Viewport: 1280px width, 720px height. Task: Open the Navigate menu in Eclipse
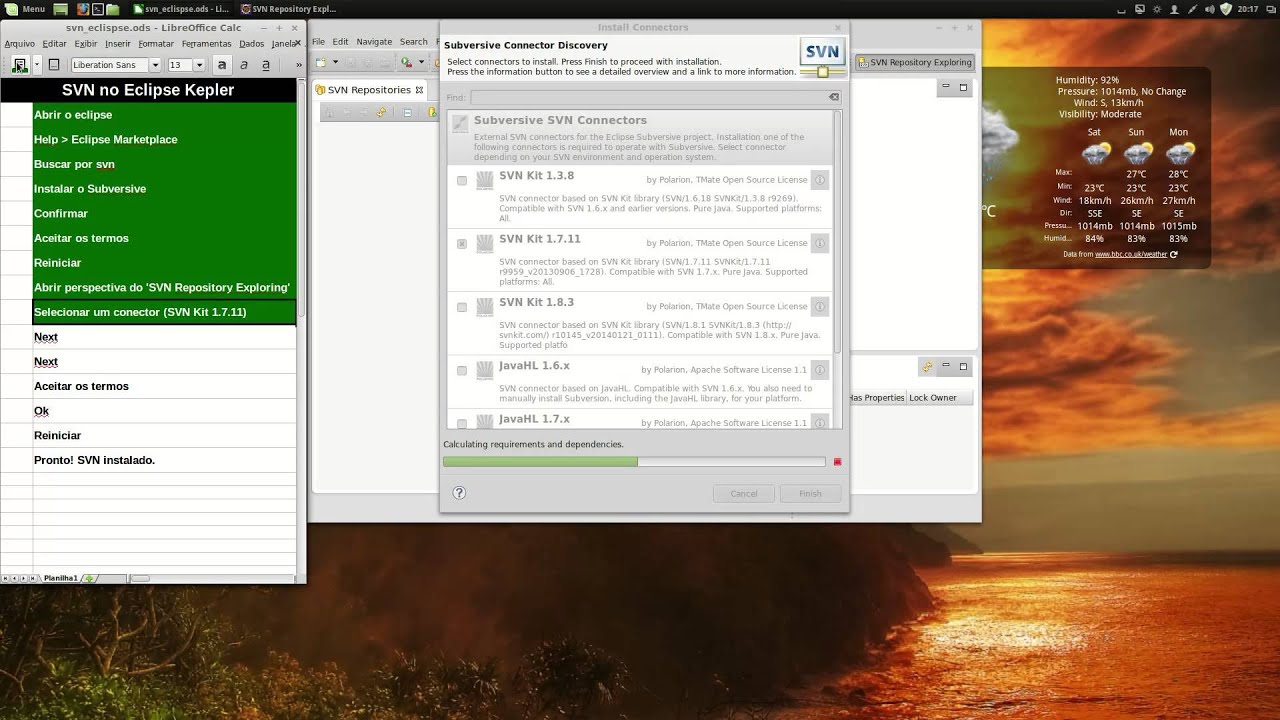(x=374, y=42)
